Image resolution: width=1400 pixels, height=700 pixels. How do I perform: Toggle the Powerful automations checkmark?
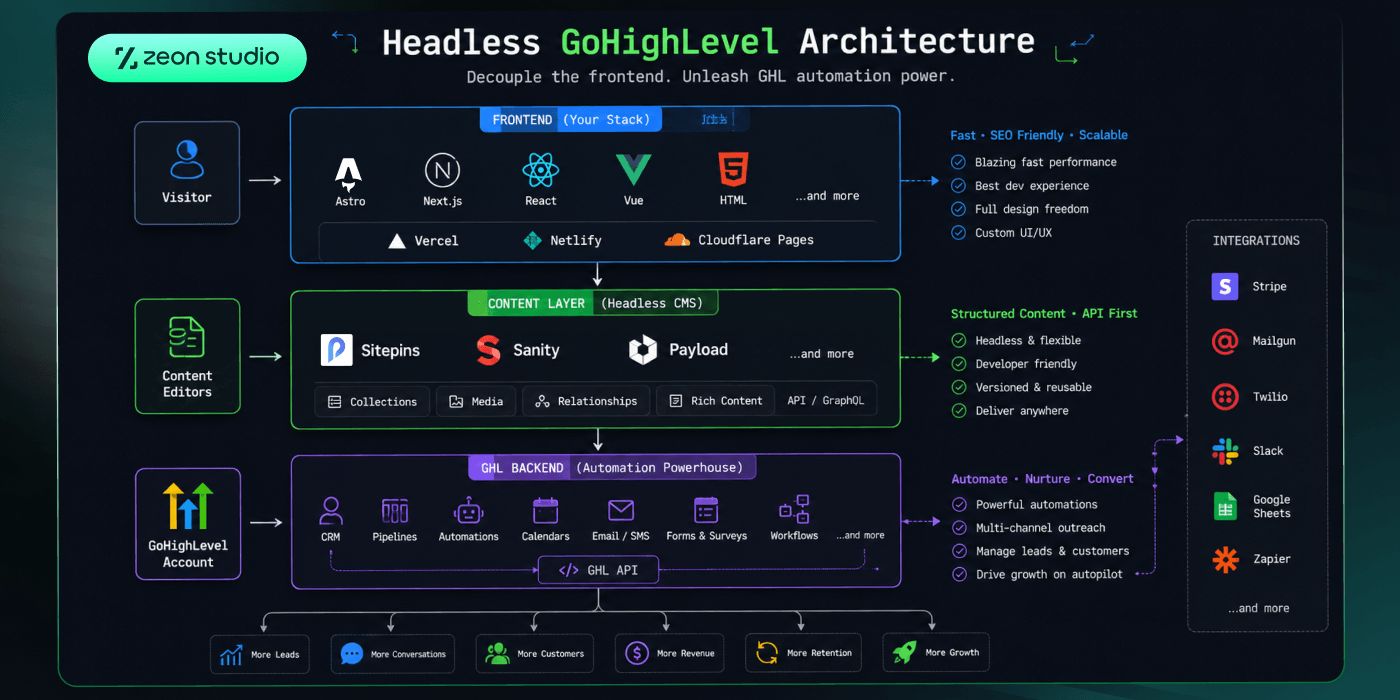(x=958, y=505)
